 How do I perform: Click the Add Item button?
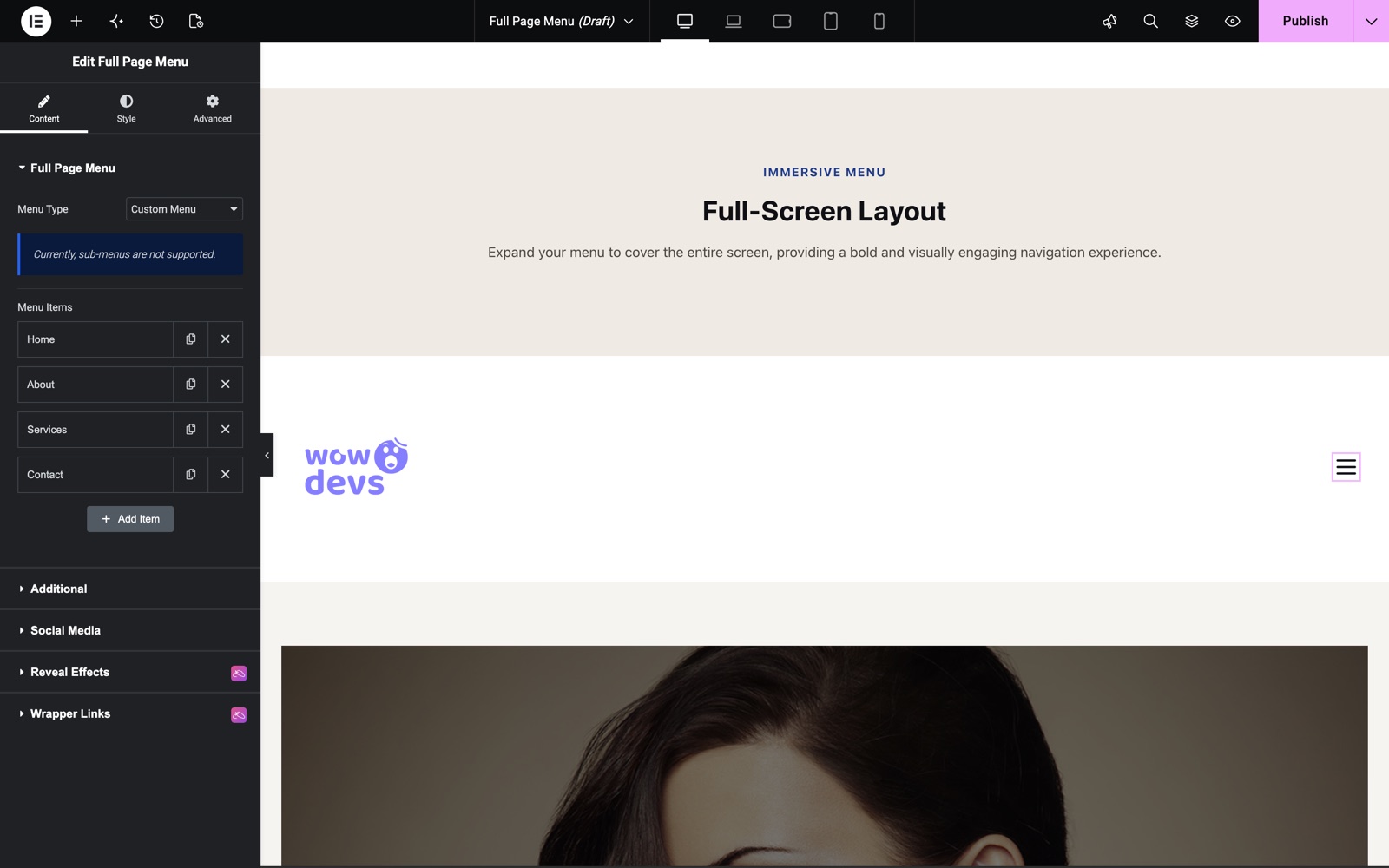pos(130,519)
